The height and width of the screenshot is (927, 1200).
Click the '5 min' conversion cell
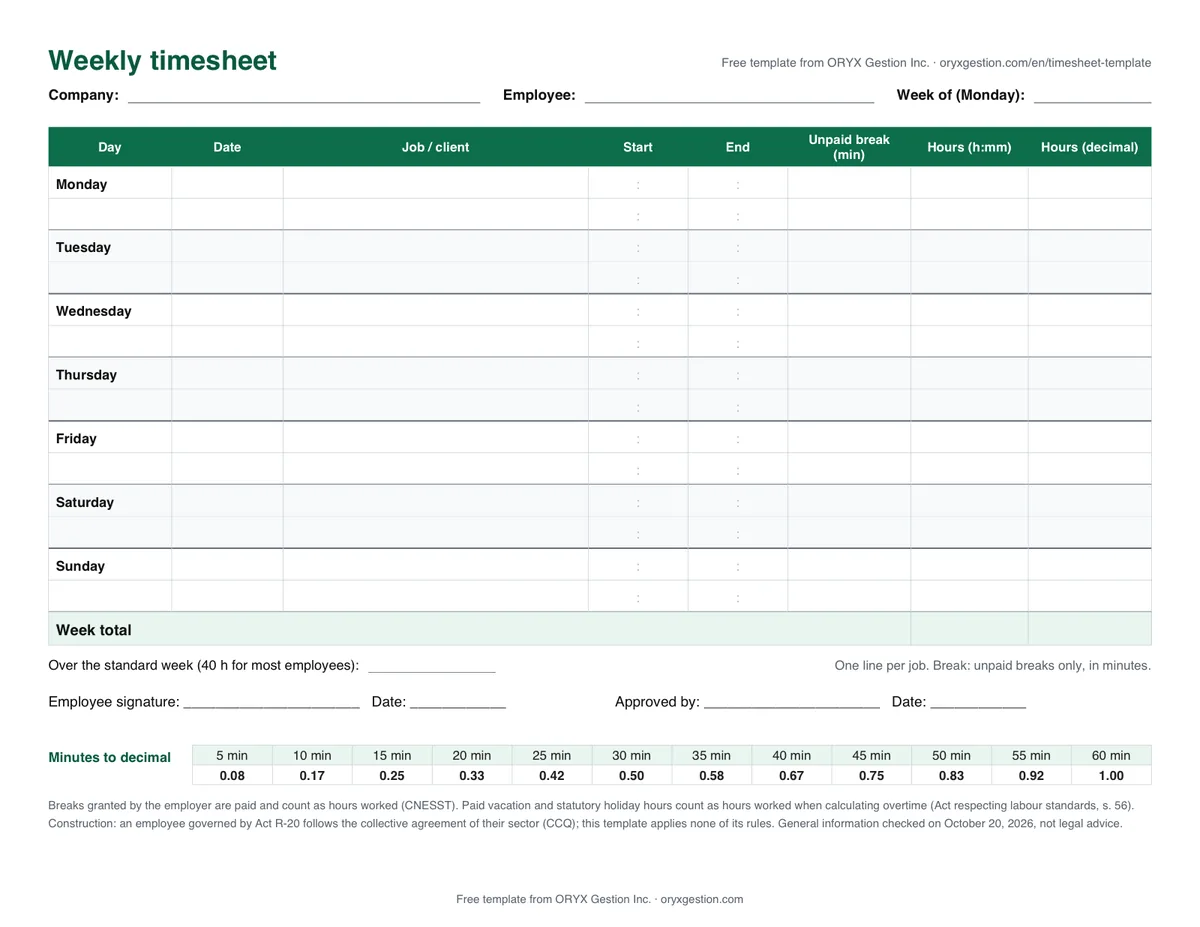(x=232, y=756)
